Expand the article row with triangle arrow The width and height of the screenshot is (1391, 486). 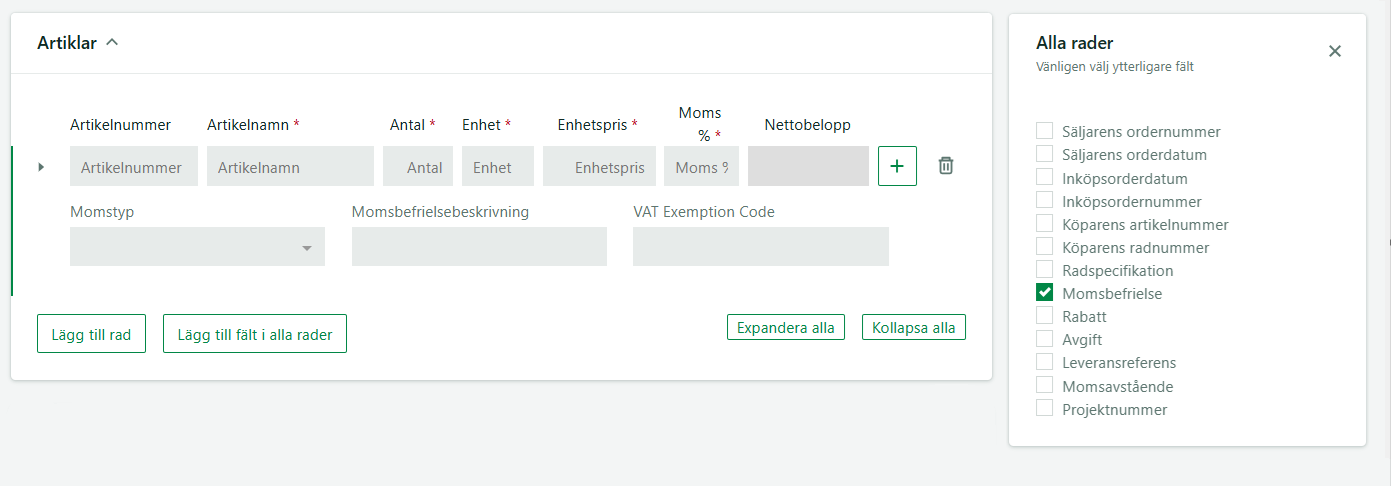pos(41,167)
